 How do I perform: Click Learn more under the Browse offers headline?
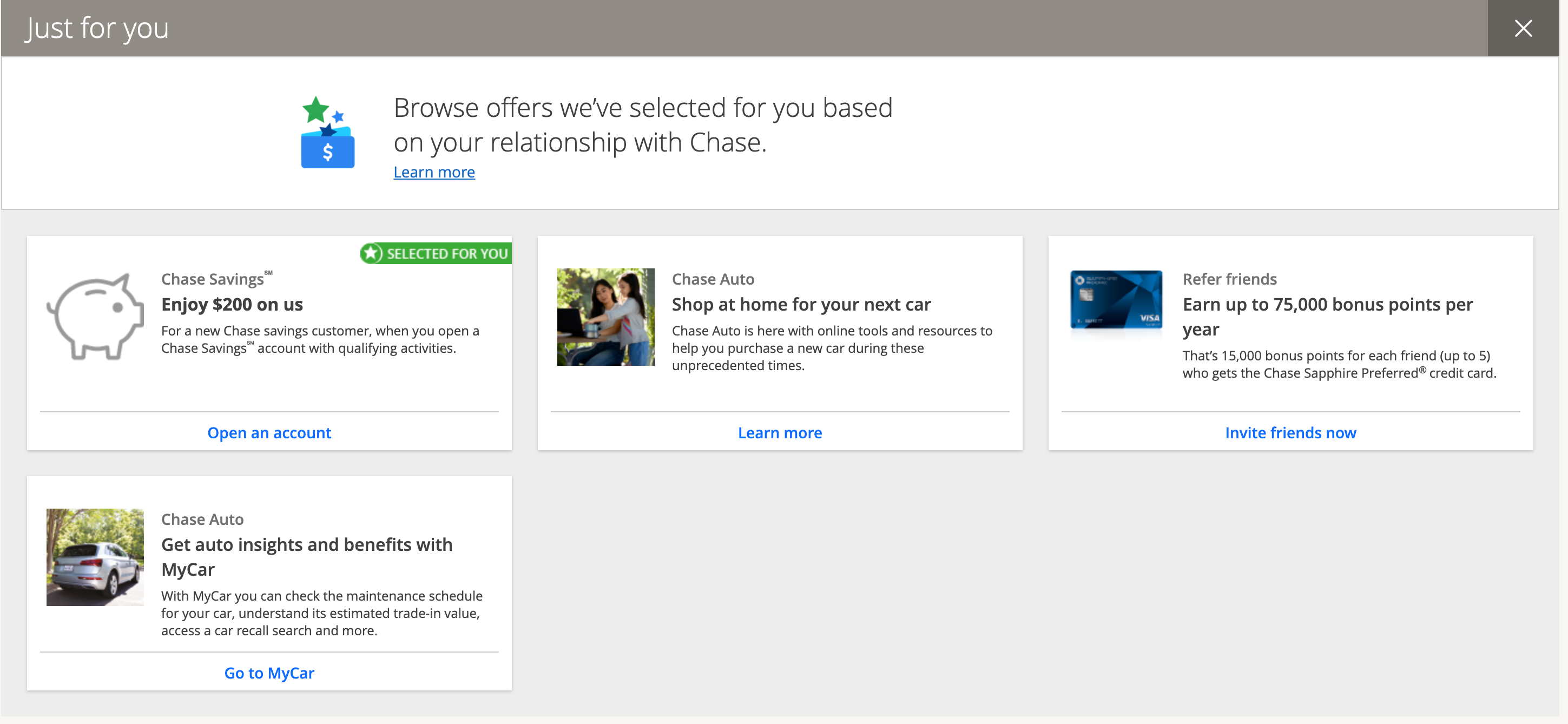(434, 172)
